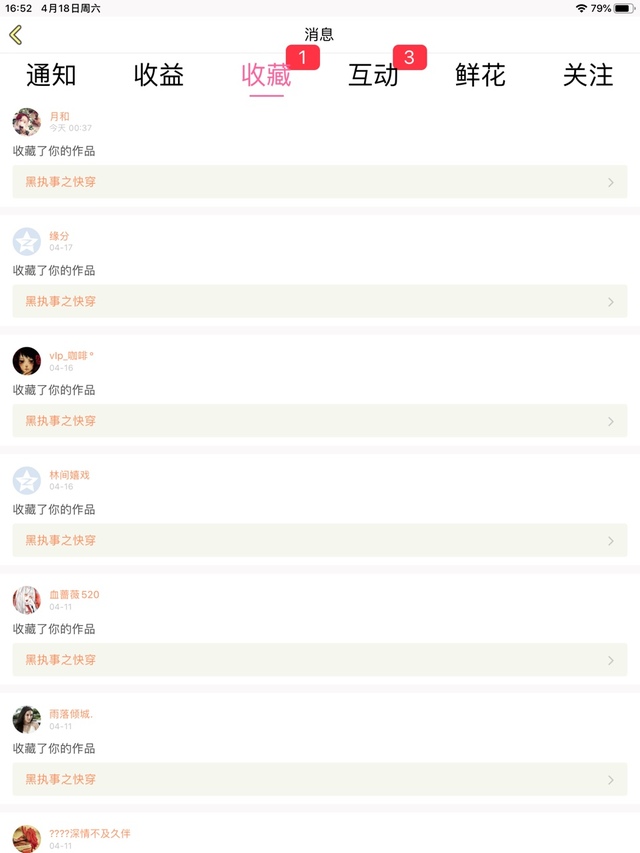Open the 互动 tab

373,75
